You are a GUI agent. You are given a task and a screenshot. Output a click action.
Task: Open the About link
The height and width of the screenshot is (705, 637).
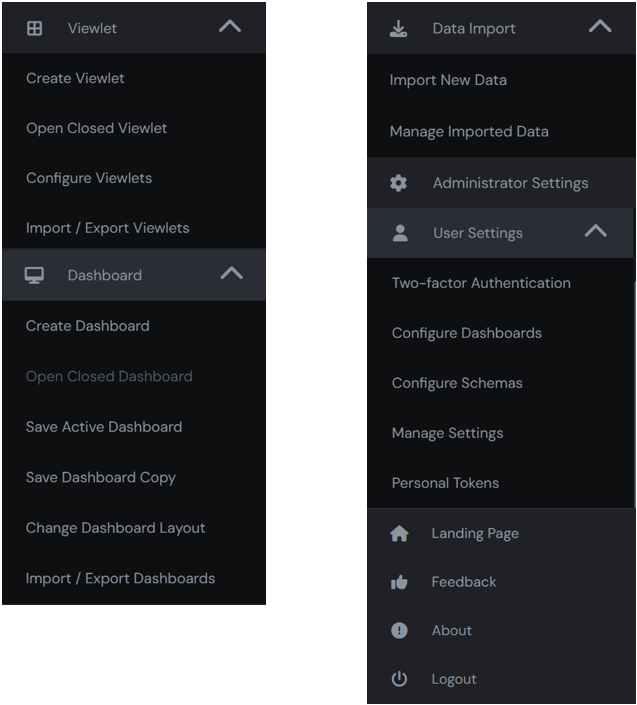(x=452, y=630)
